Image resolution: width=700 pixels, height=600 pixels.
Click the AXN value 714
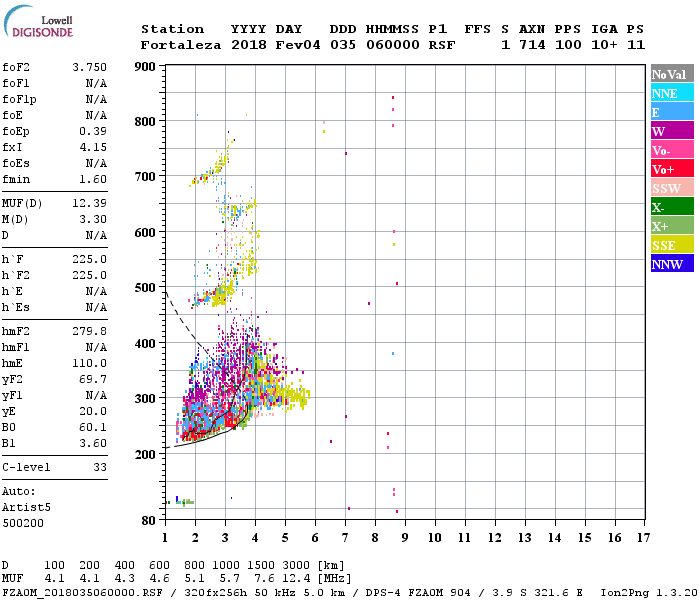(x=532, y=45)
